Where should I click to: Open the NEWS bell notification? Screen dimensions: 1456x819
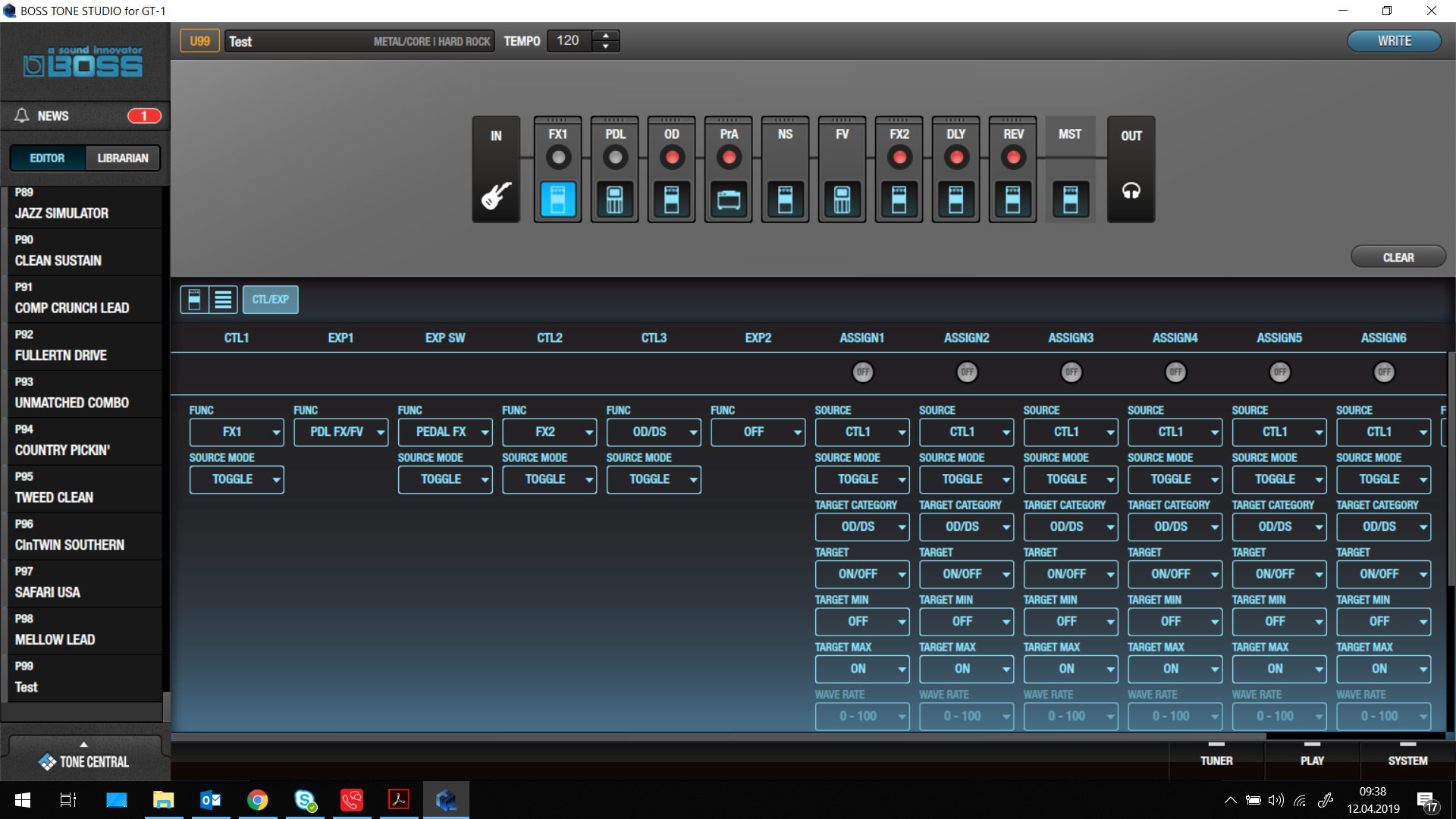(x=22, y=115)
